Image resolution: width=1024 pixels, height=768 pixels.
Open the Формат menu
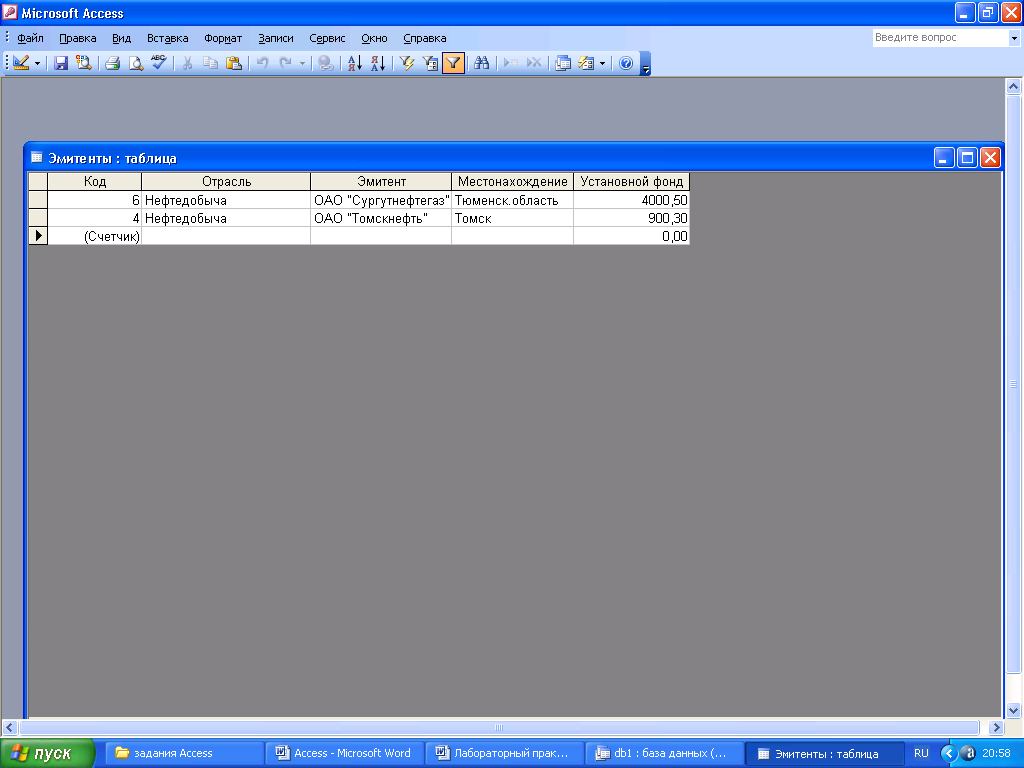223,39
